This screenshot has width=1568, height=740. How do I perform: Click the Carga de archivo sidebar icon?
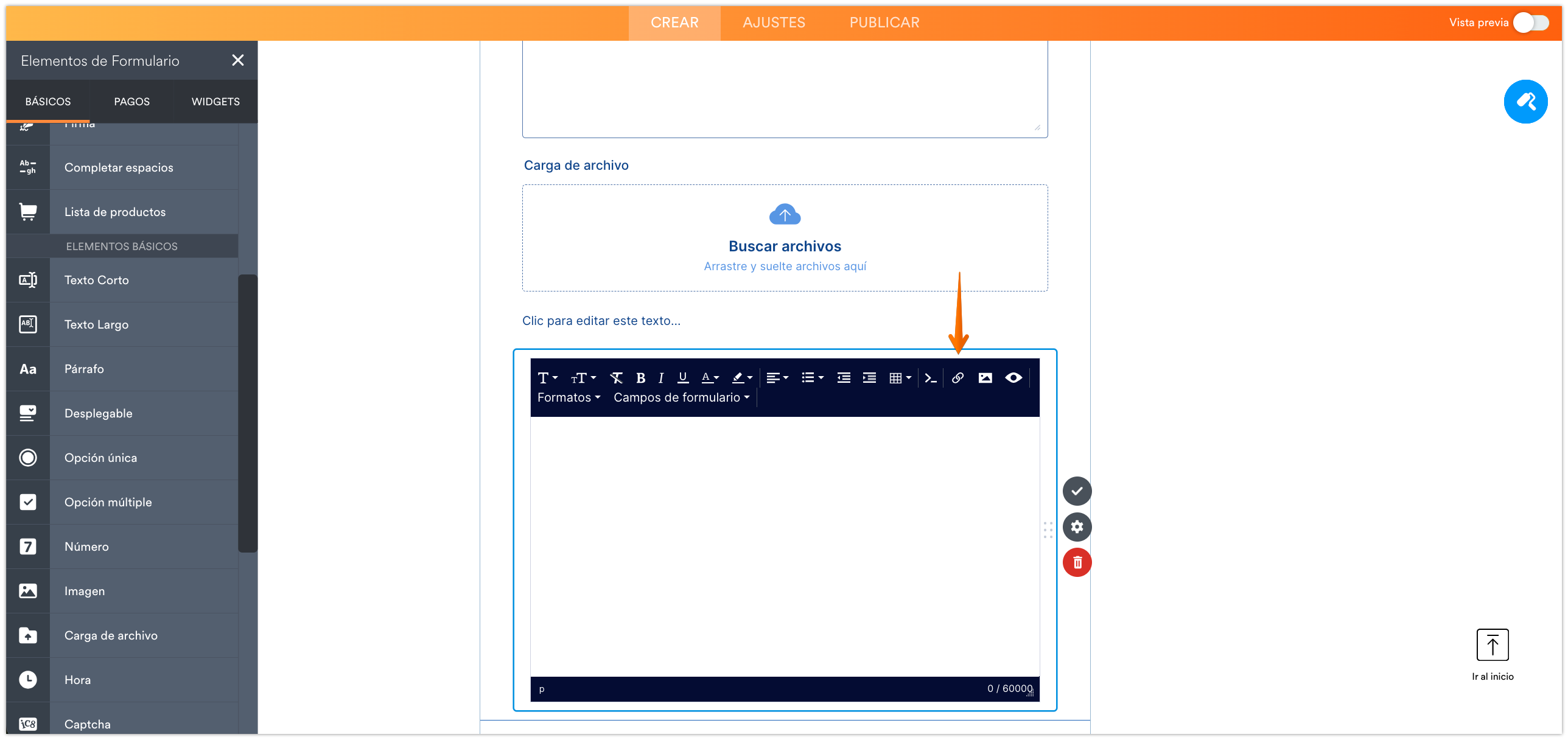(x=28, y=635)
